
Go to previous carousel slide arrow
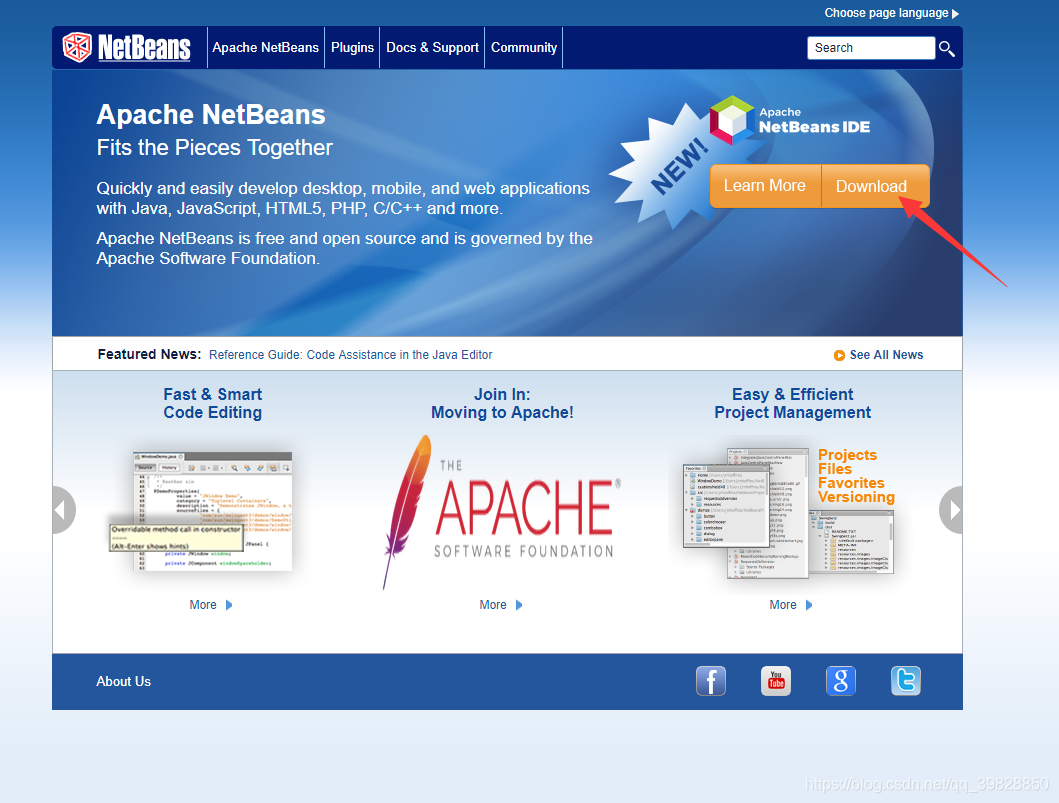(x=63, y=510)
